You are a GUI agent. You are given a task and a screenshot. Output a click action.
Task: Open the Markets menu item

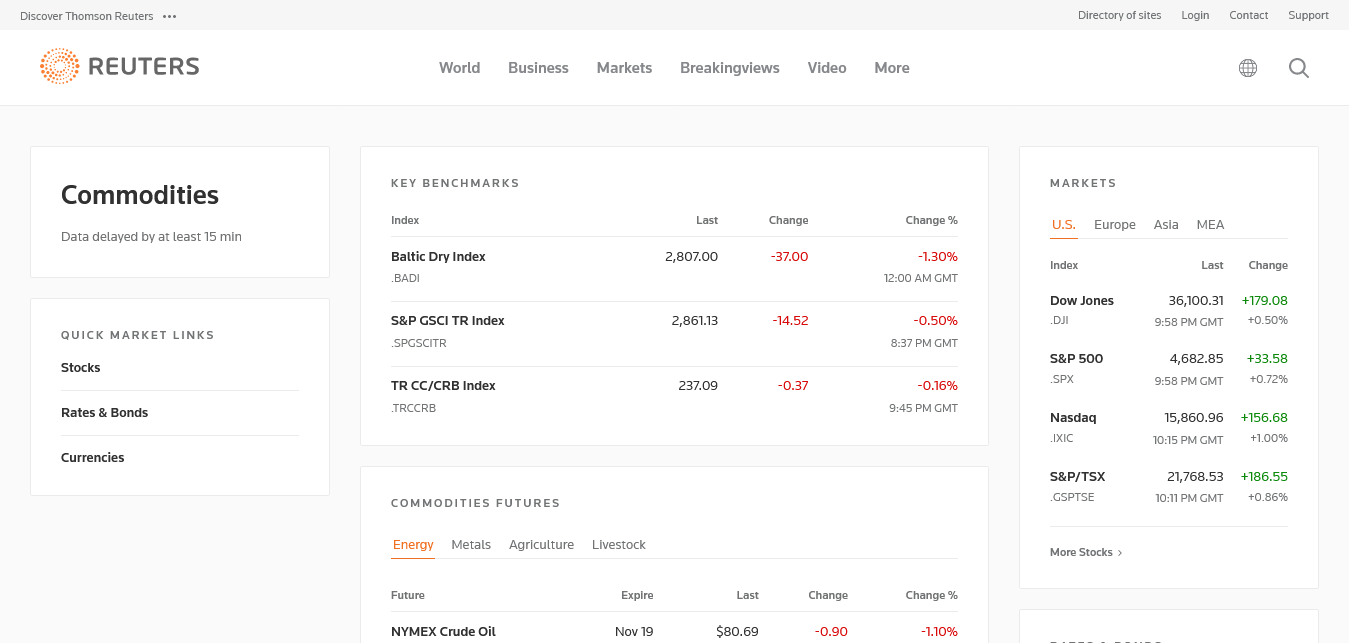pos(624,68)
